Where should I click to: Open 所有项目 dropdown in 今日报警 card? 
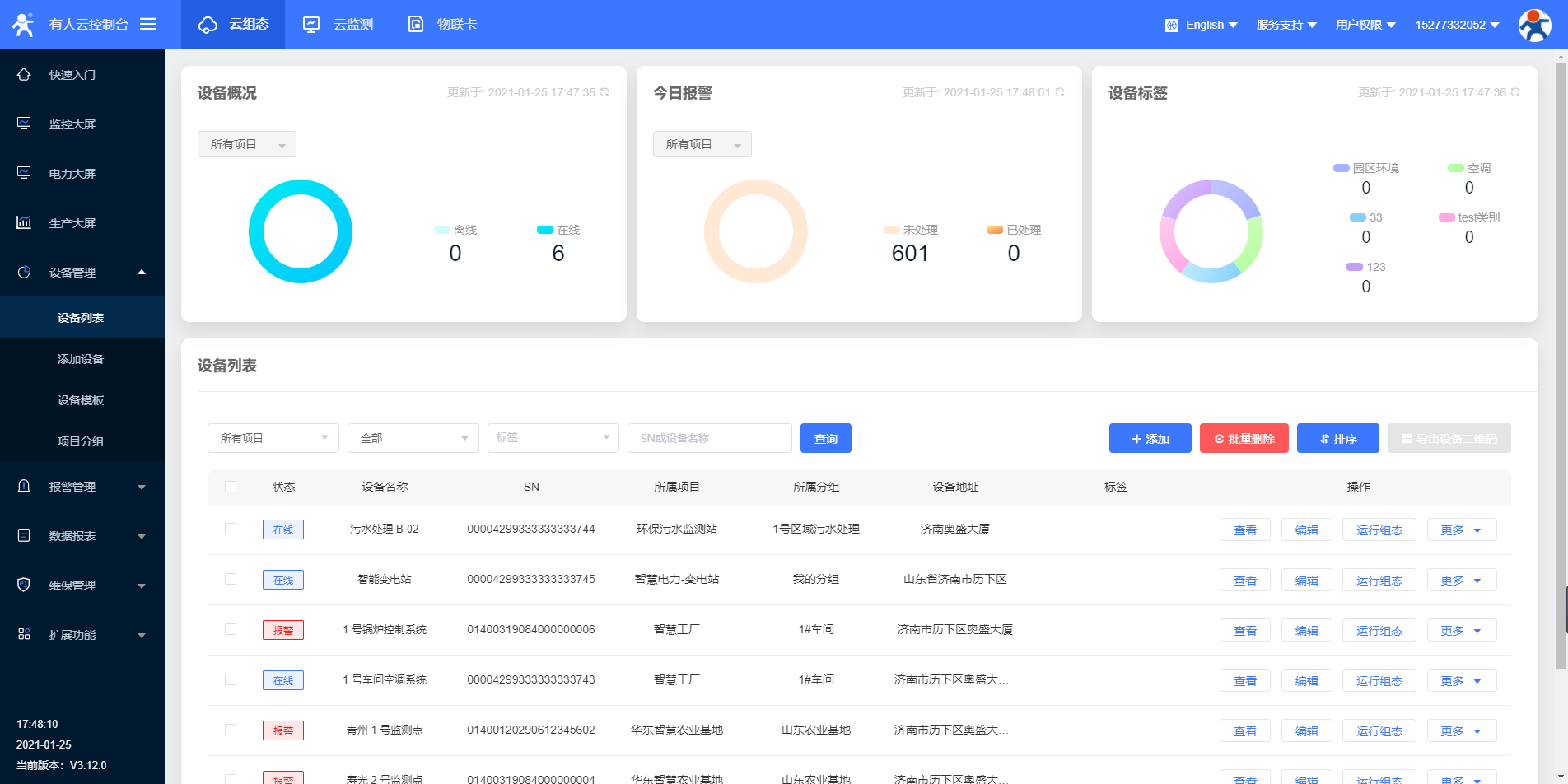click(702, 144)
